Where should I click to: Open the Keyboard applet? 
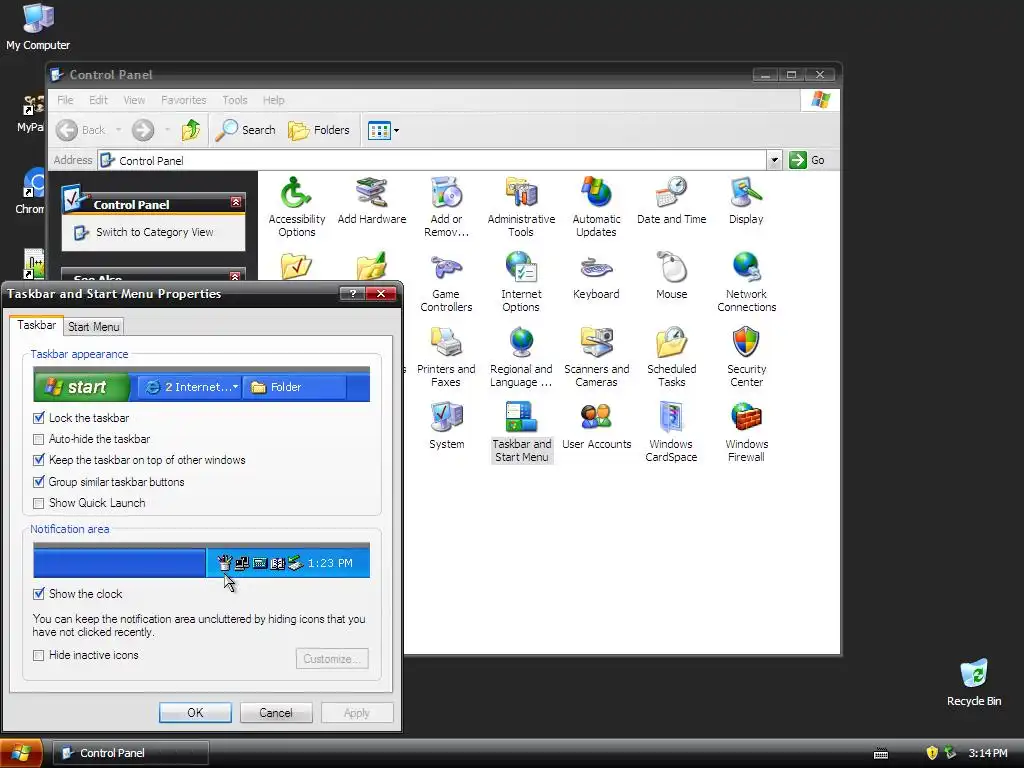596,276
